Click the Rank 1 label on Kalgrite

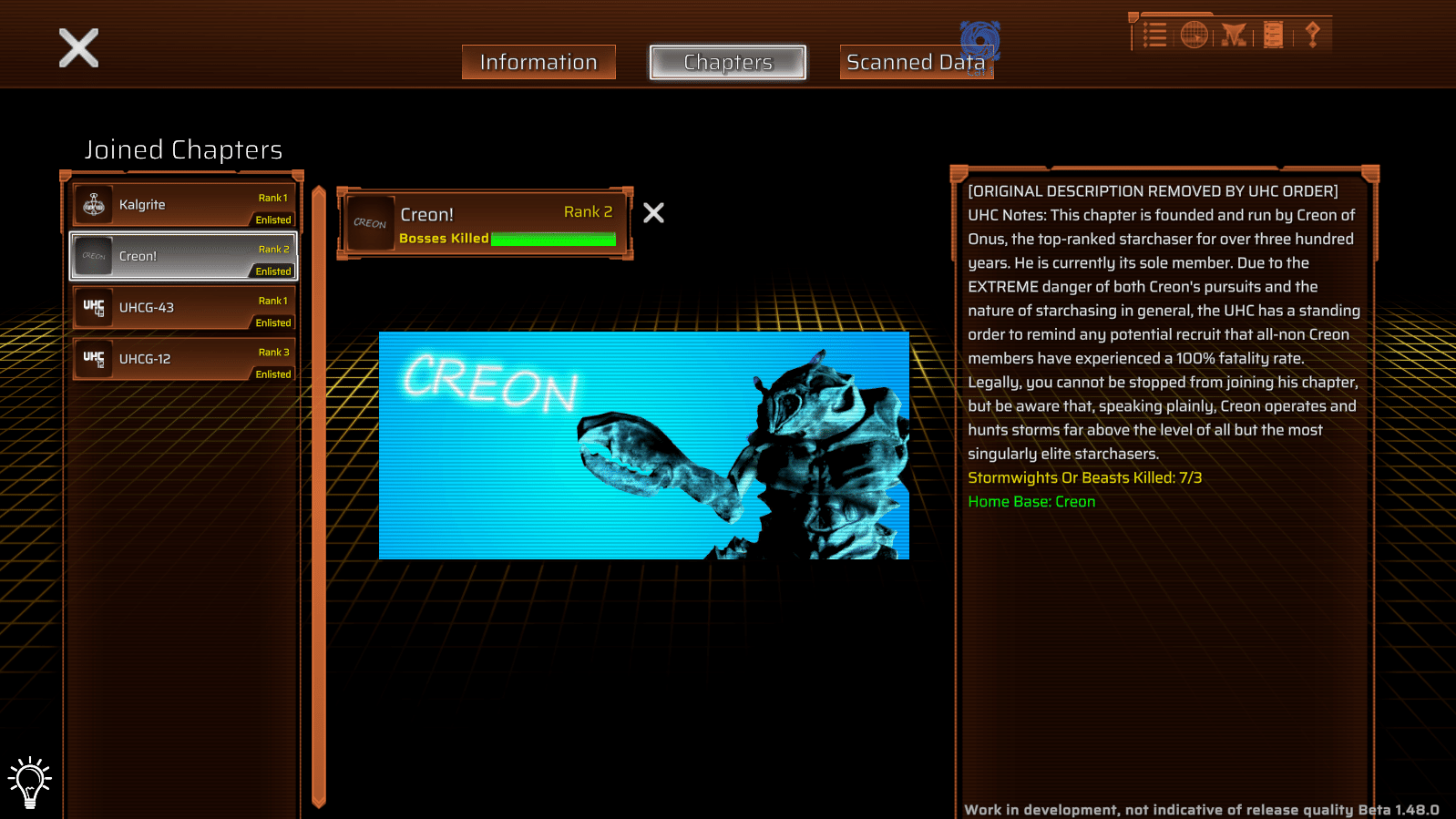pyautogui.click(x=272, y=198)
